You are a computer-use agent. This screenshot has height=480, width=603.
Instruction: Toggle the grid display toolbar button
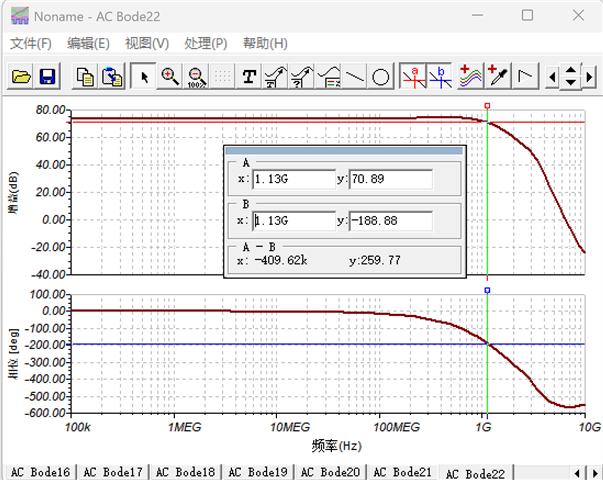222,76
